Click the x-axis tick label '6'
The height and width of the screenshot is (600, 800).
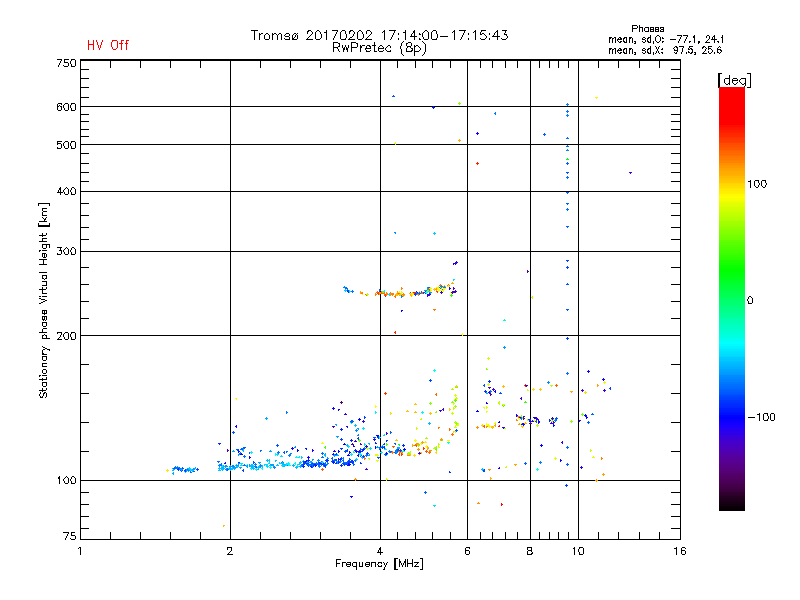click(467, 551)
